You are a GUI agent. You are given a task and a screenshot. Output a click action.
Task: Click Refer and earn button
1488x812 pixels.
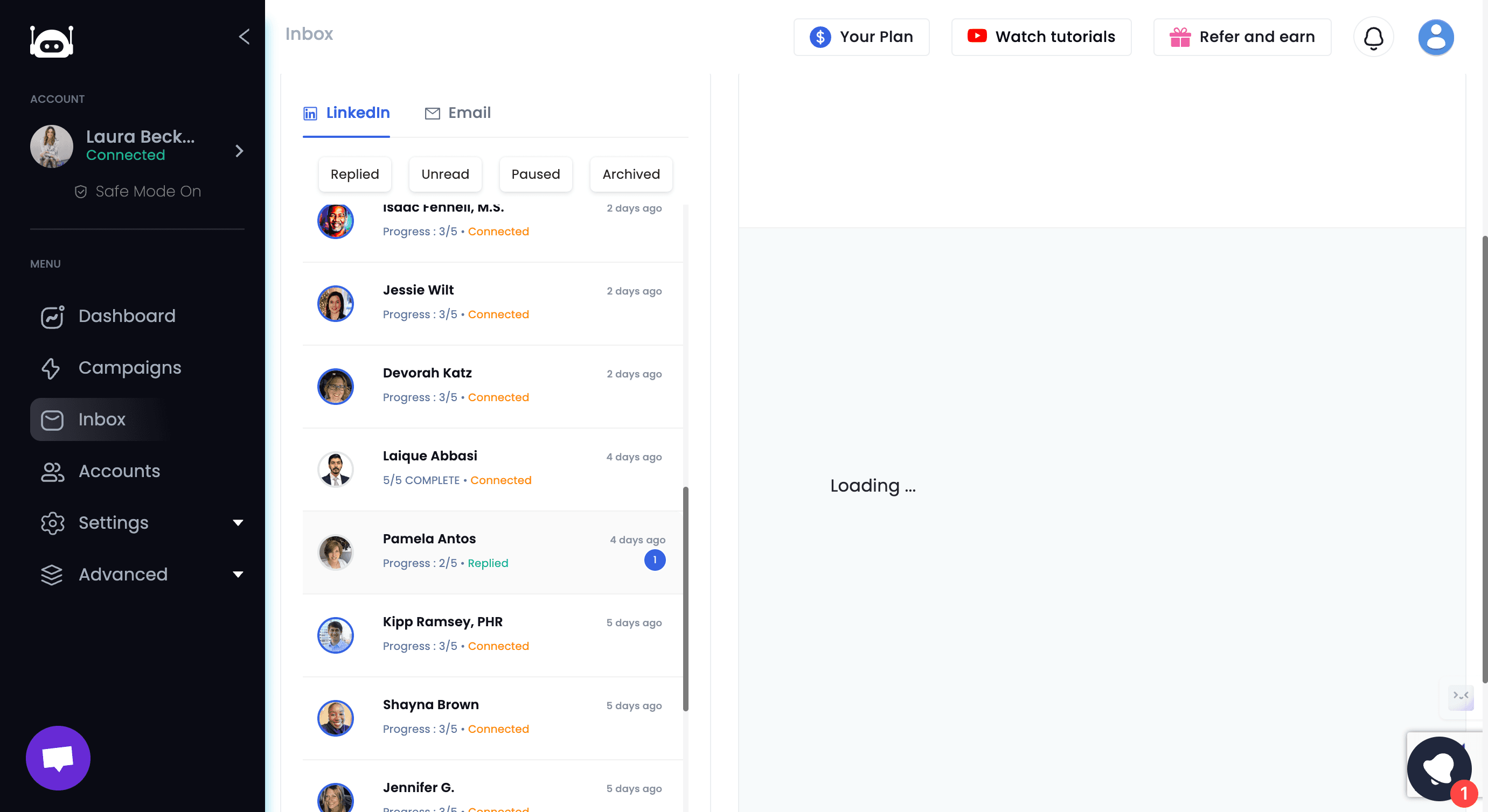[1242, 37]
